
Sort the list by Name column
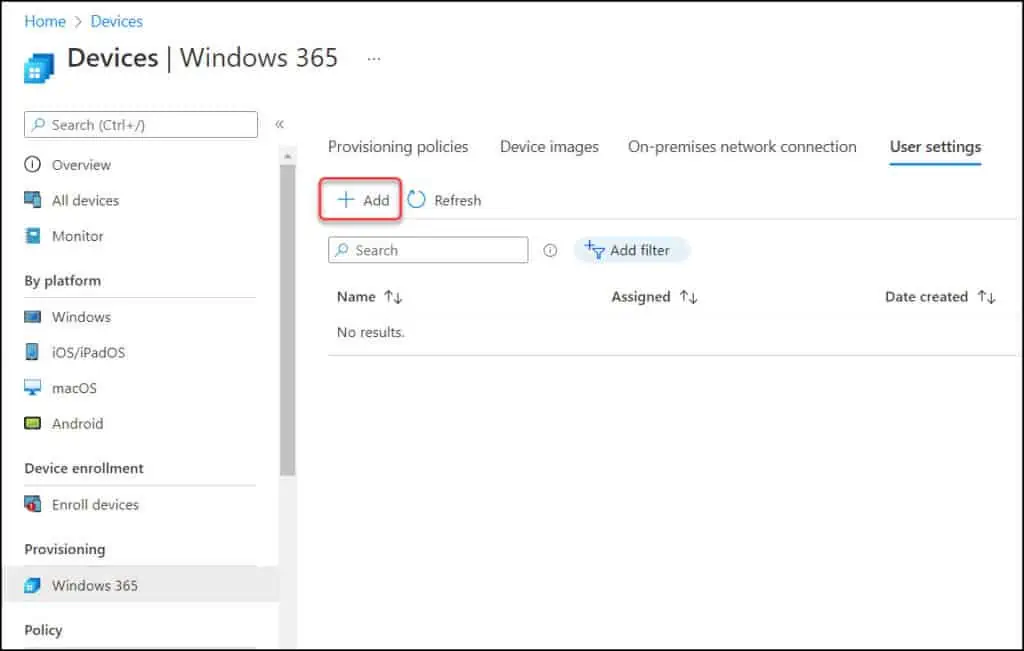369,296
